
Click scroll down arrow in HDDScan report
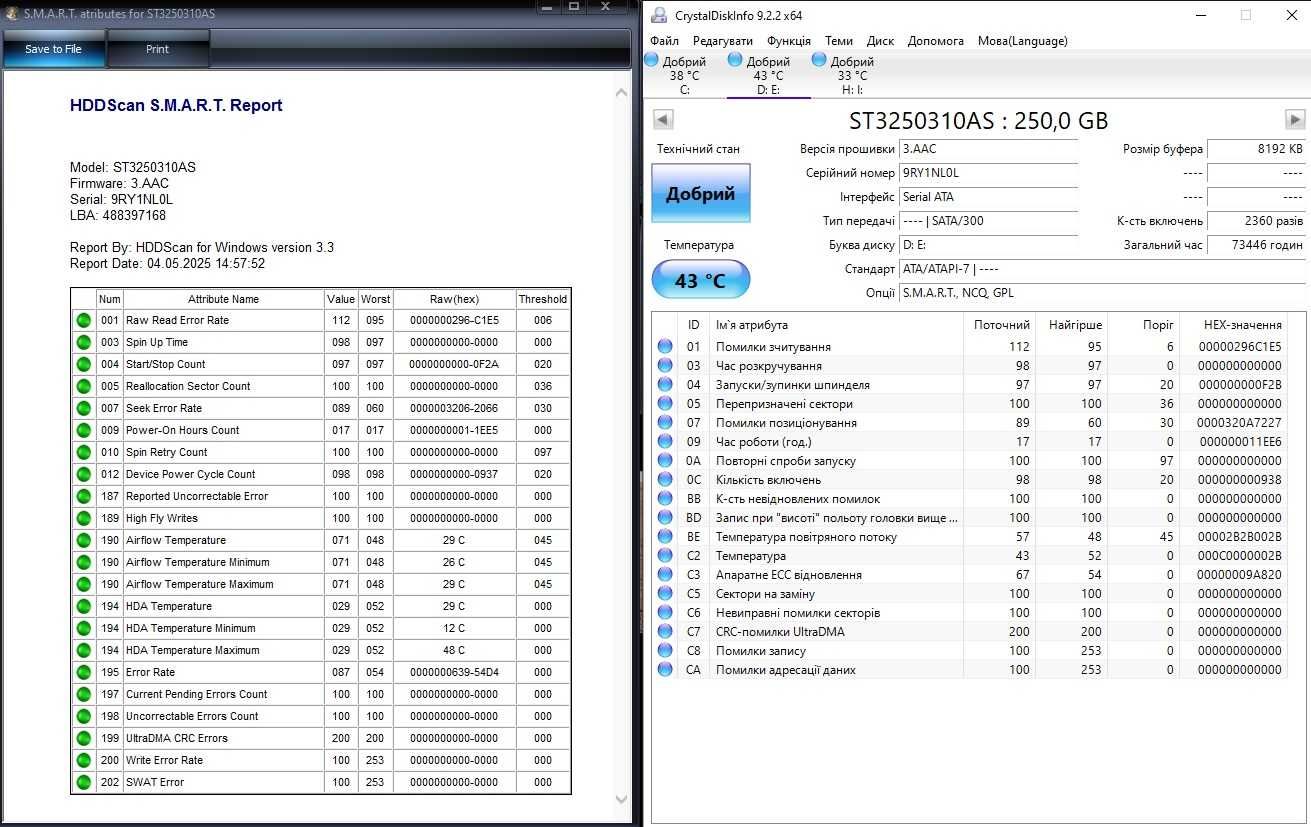pos(622,798)
